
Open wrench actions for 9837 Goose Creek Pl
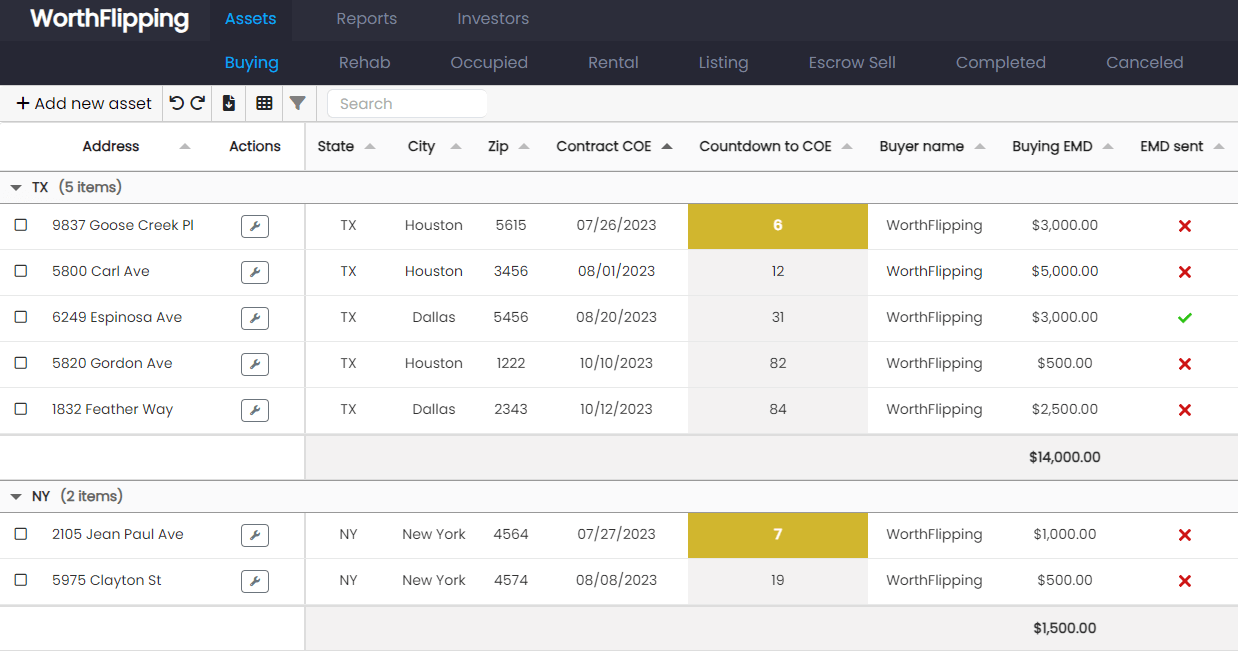[255, 226]
